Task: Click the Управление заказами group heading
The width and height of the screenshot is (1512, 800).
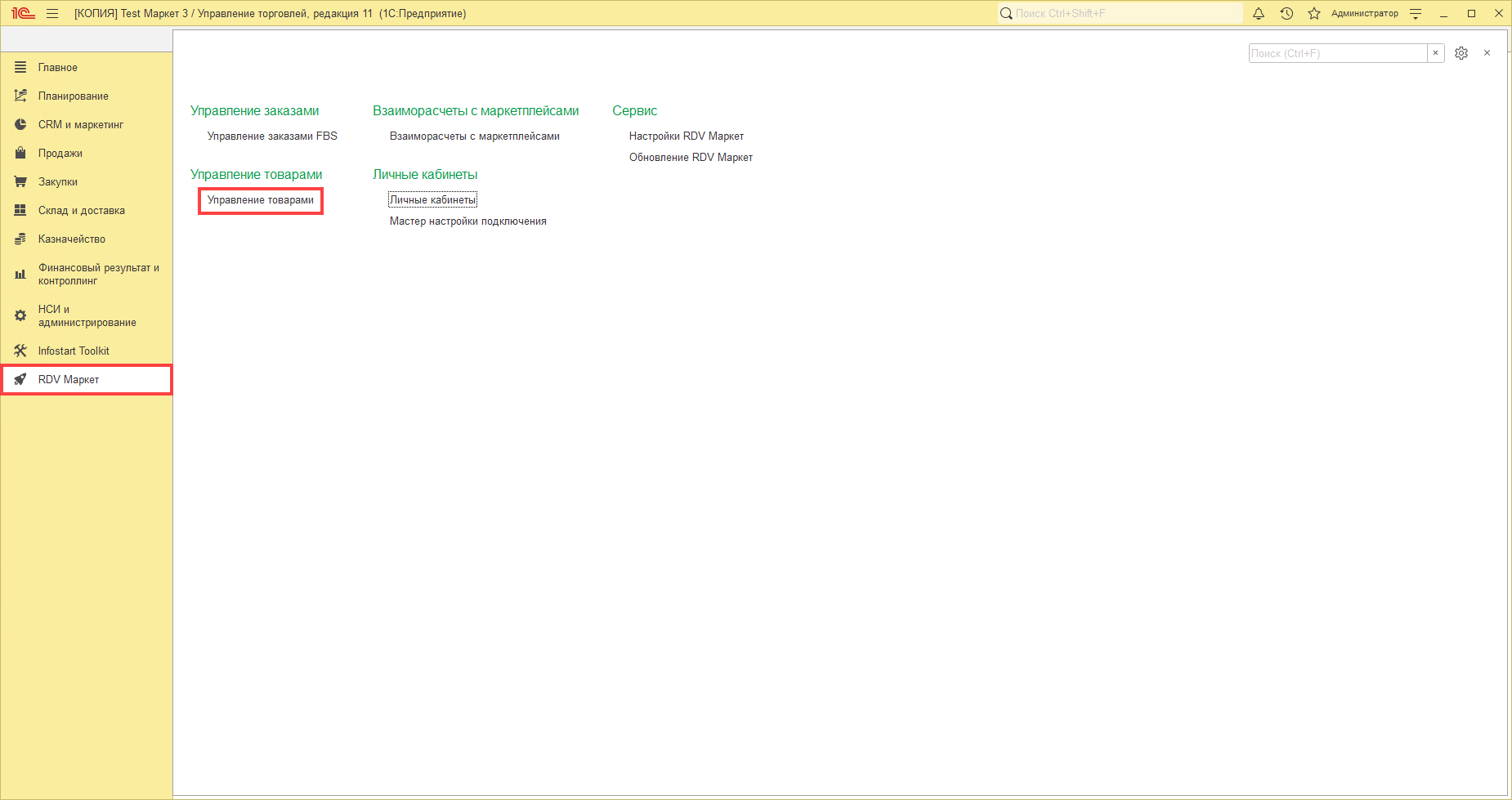Action: 255,110
